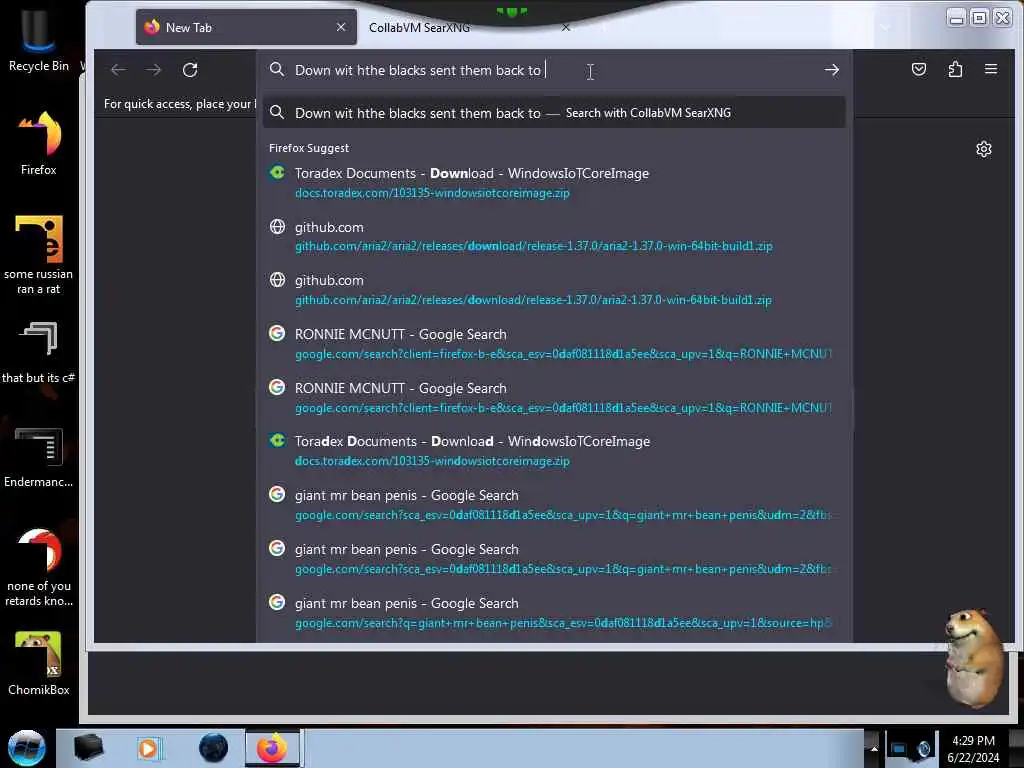Click the volume speaker tray icon
This screenshot has width=1024, height=768.
[923, 749]
